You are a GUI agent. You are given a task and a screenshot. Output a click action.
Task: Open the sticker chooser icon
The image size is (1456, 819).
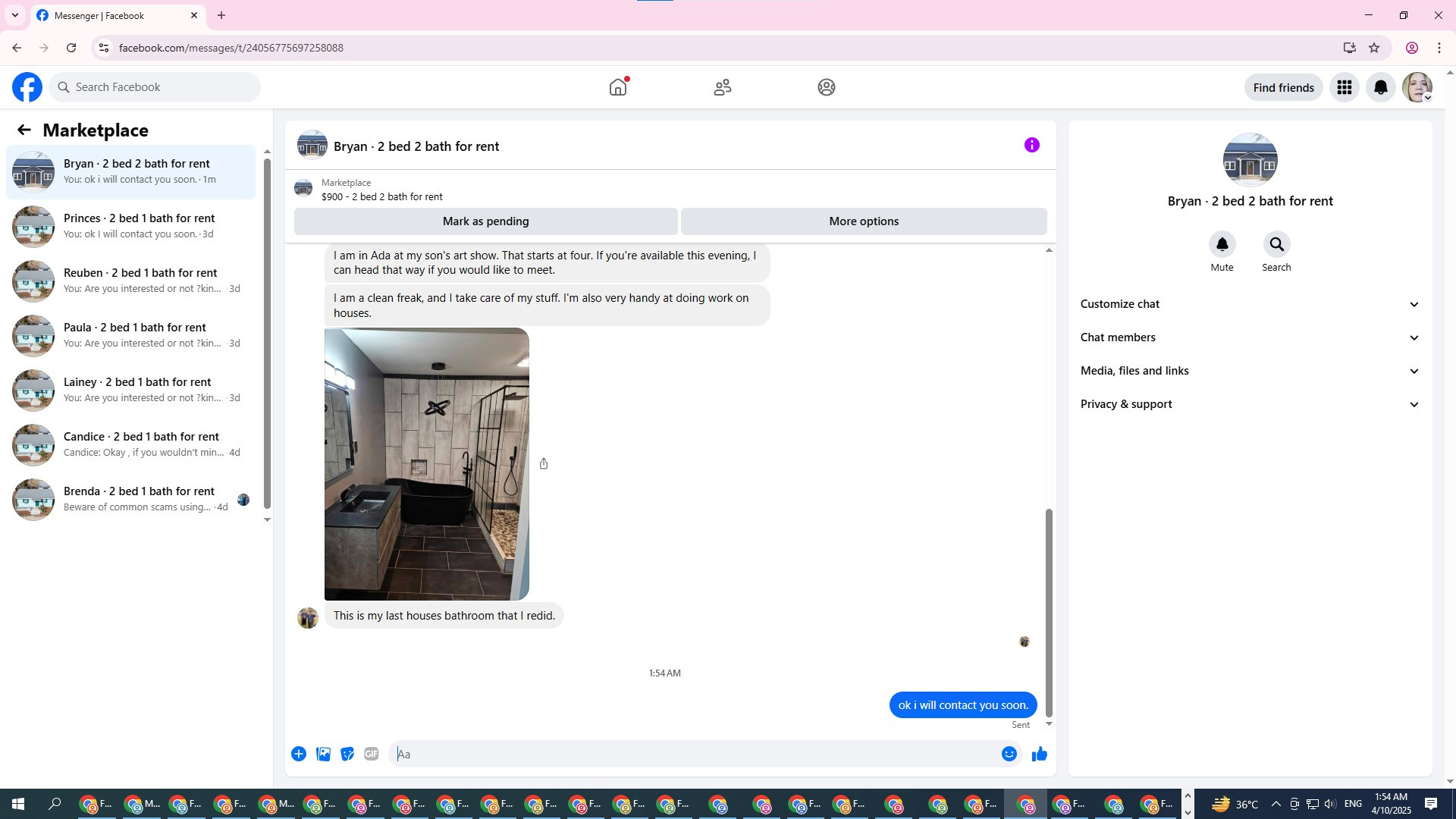pos(347,754)
